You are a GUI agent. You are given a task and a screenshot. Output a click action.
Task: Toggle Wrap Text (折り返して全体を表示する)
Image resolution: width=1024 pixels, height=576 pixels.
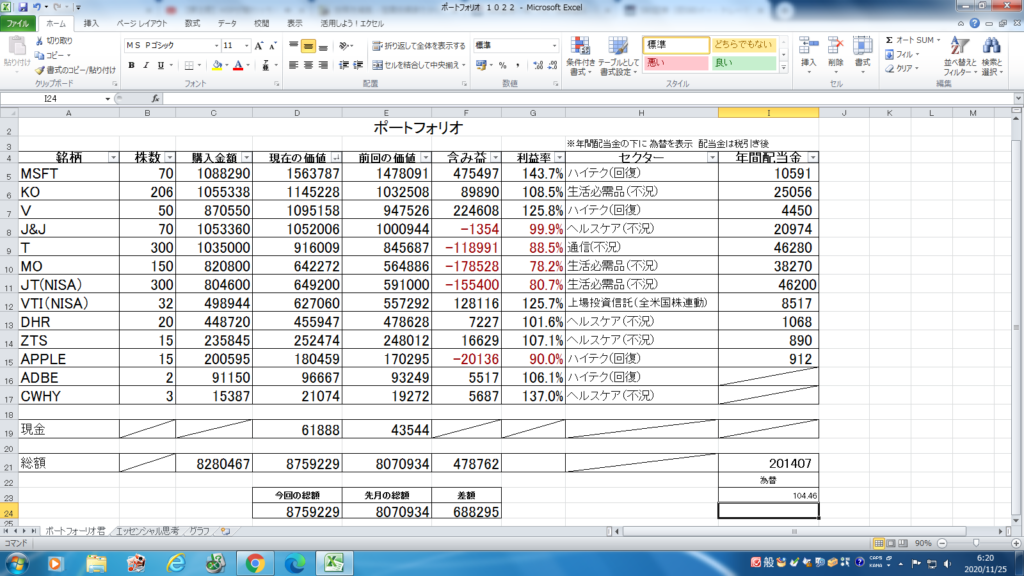coord(419,46)
